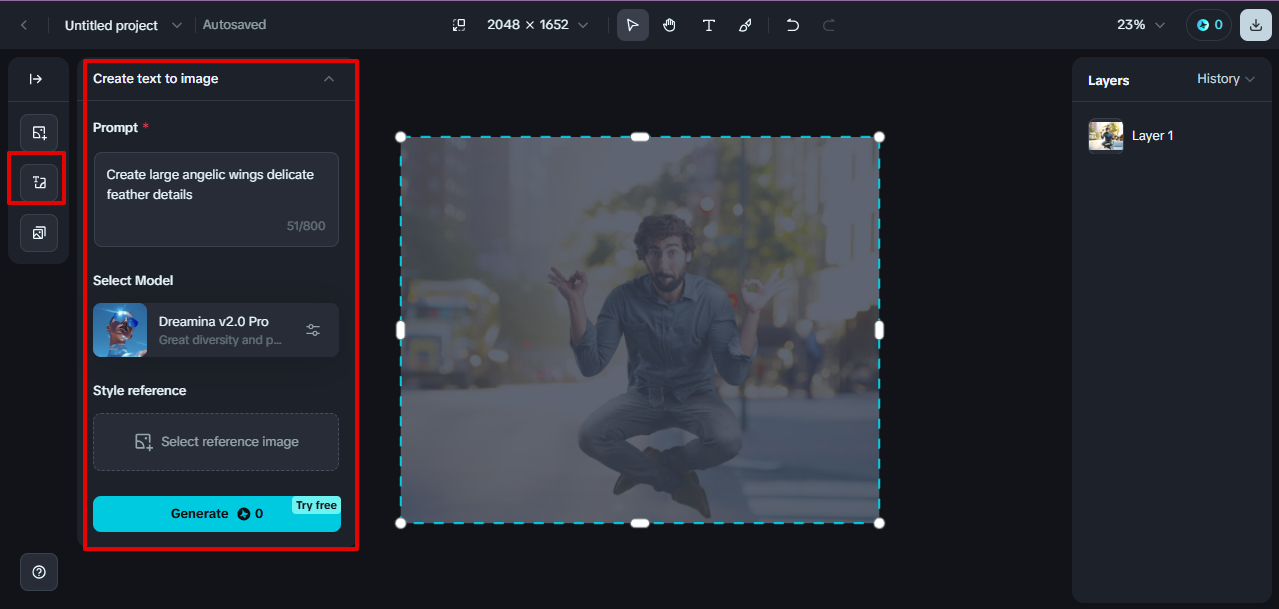Click the Try free badge

tap(316, 505)
